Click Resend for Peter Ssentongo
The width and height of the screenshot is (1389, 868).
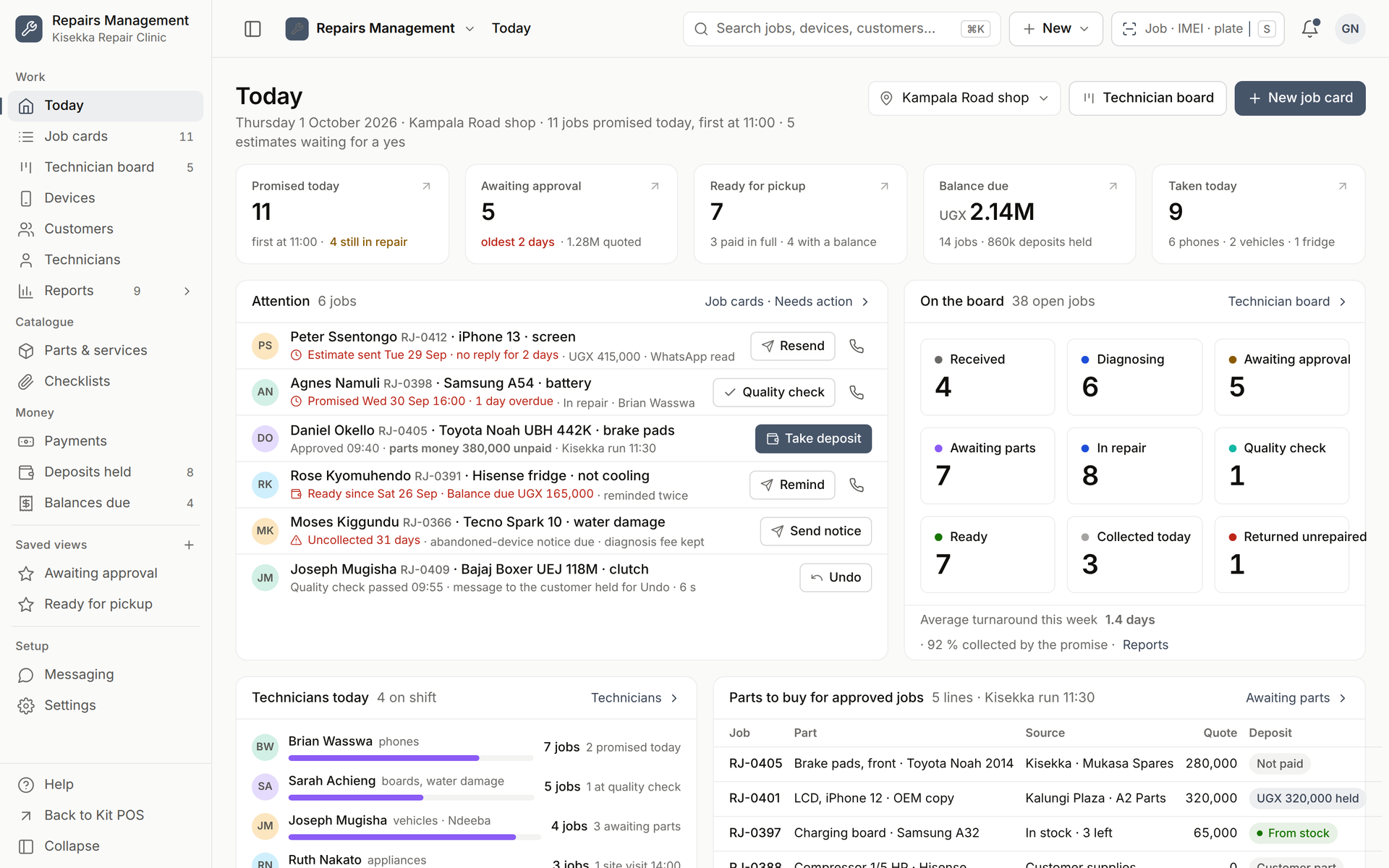pyautogui.click(x=792, y=346)
